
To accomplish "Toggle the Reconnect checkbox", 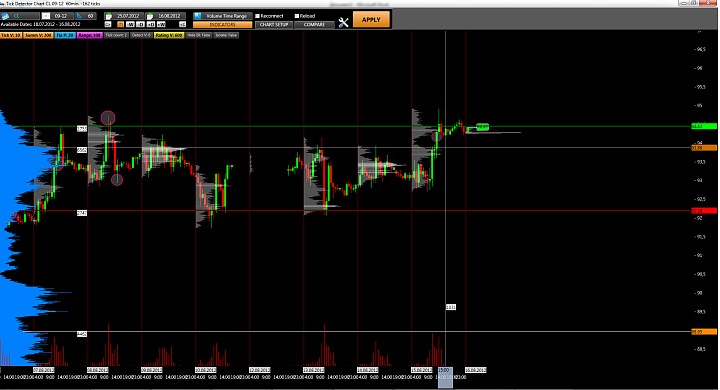I will point(258,16).
